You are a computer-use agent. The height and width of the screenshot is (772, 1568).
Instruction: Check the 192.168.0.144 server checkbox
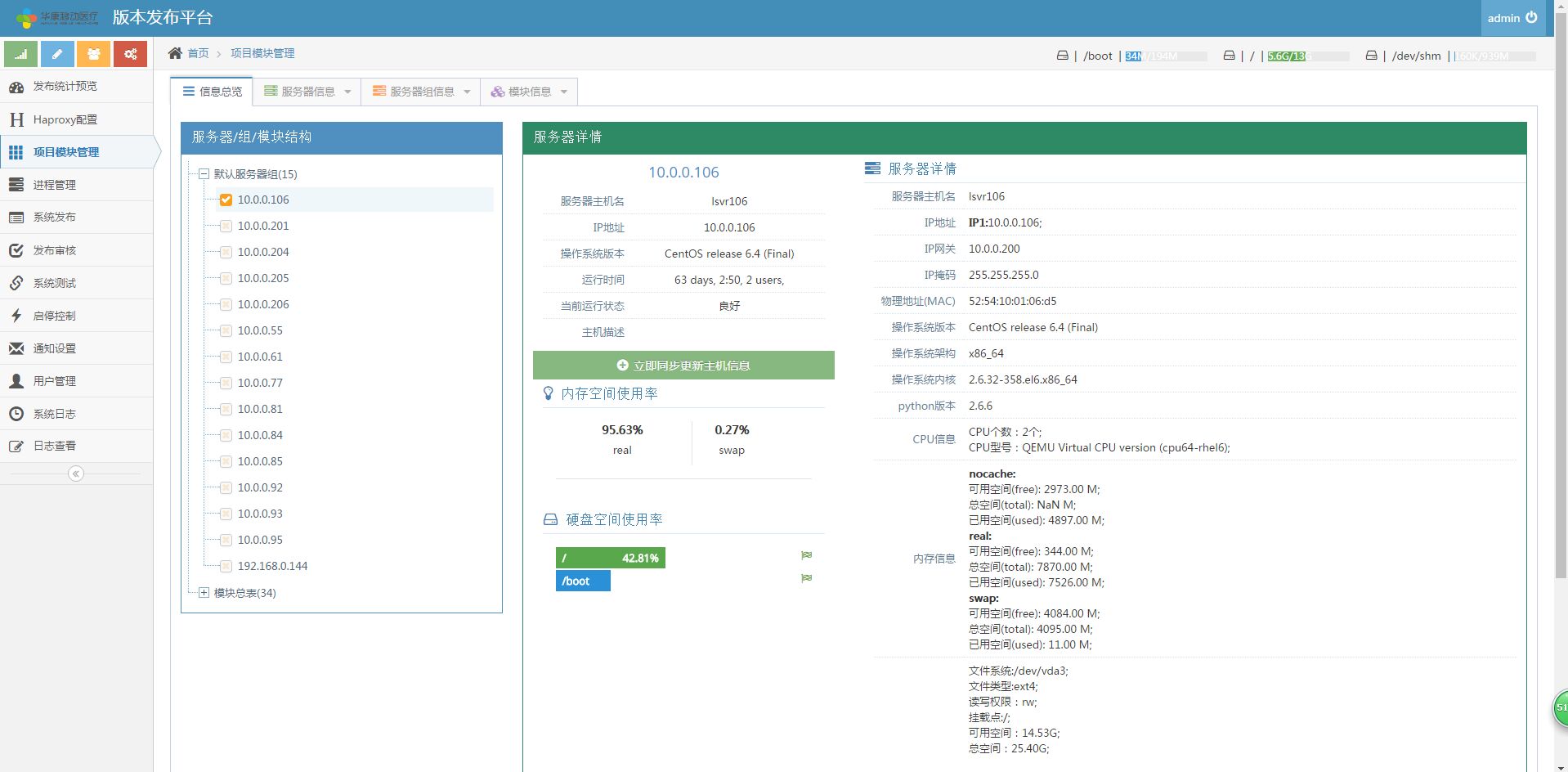(226, 566)
